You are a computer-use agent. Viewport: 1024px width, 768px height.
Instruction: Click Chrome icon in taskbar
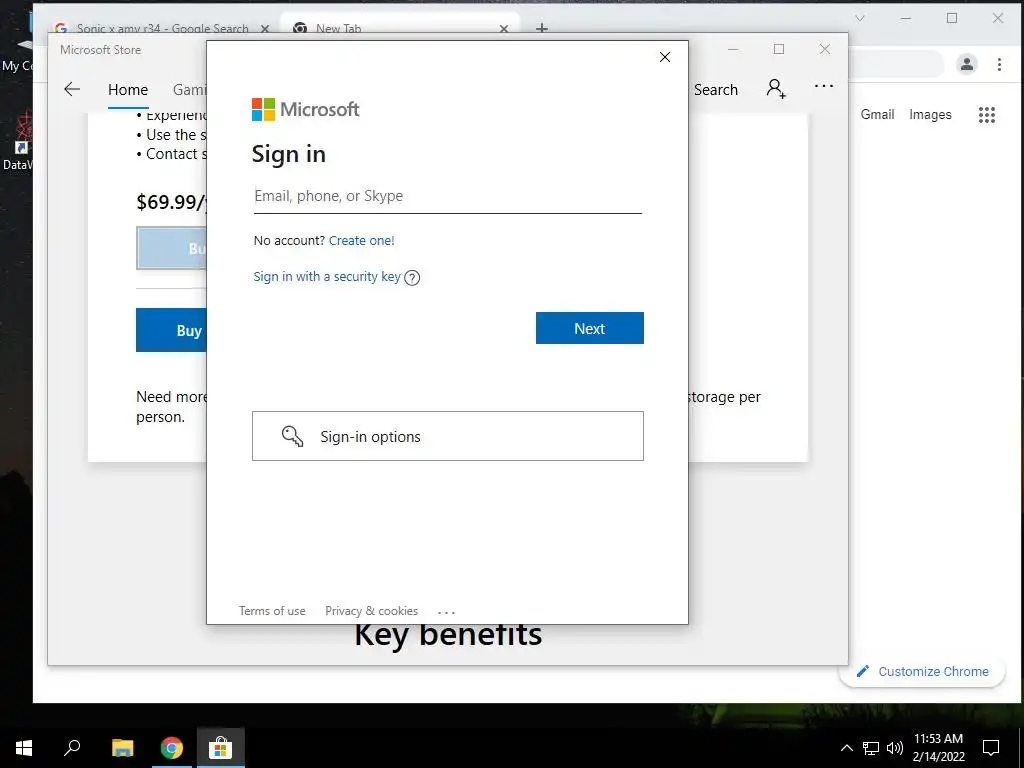point(172,748)
